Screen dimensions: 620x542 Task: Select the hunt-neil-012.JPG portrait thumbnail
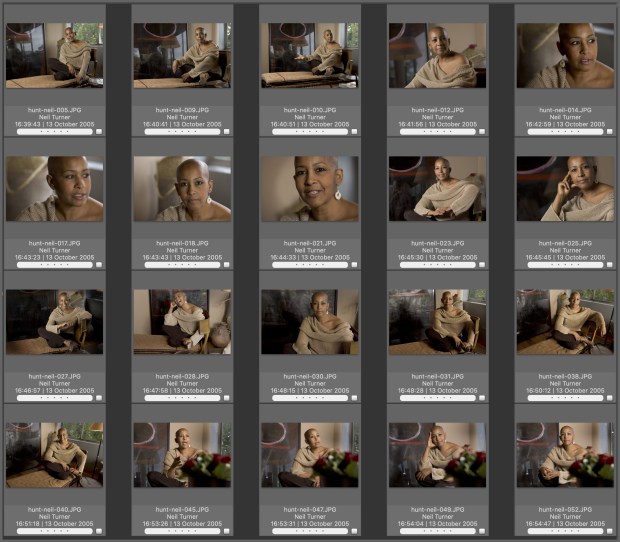click(x=437, y=56)
